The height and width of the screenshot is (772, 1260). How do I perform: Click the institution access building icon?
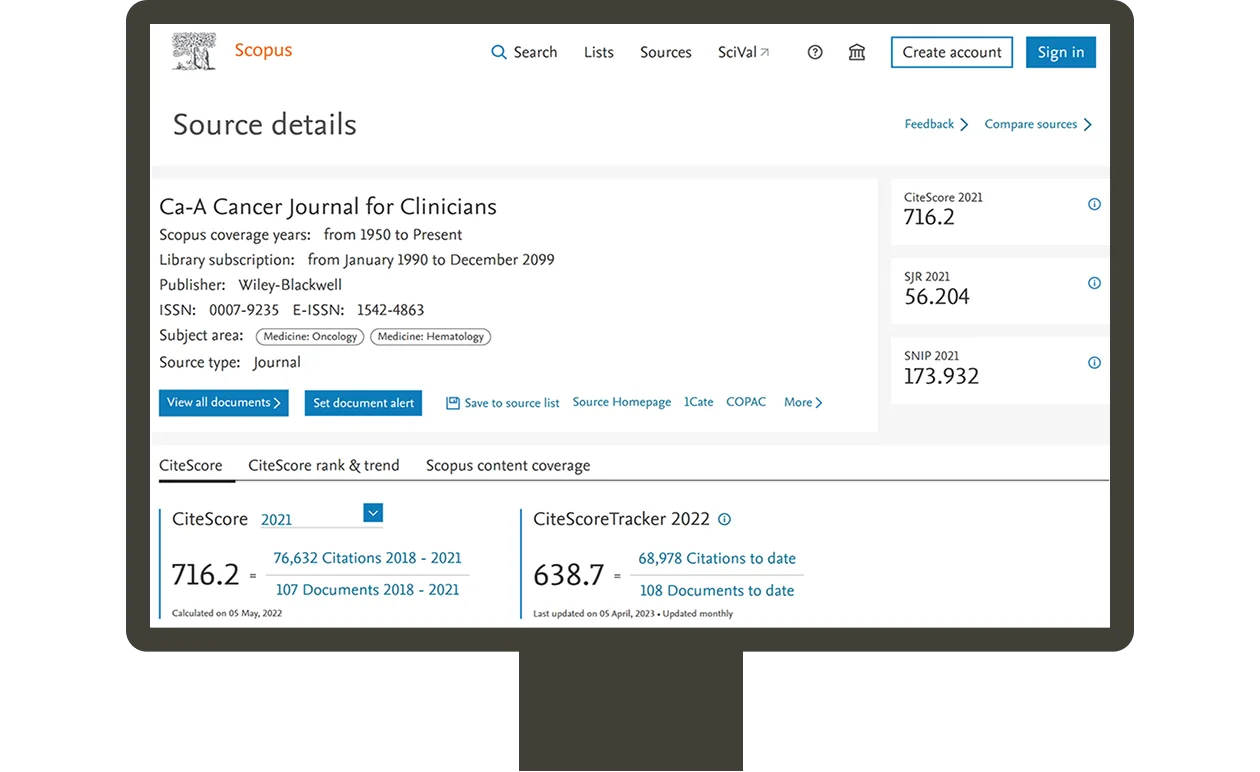coord(857,51)
